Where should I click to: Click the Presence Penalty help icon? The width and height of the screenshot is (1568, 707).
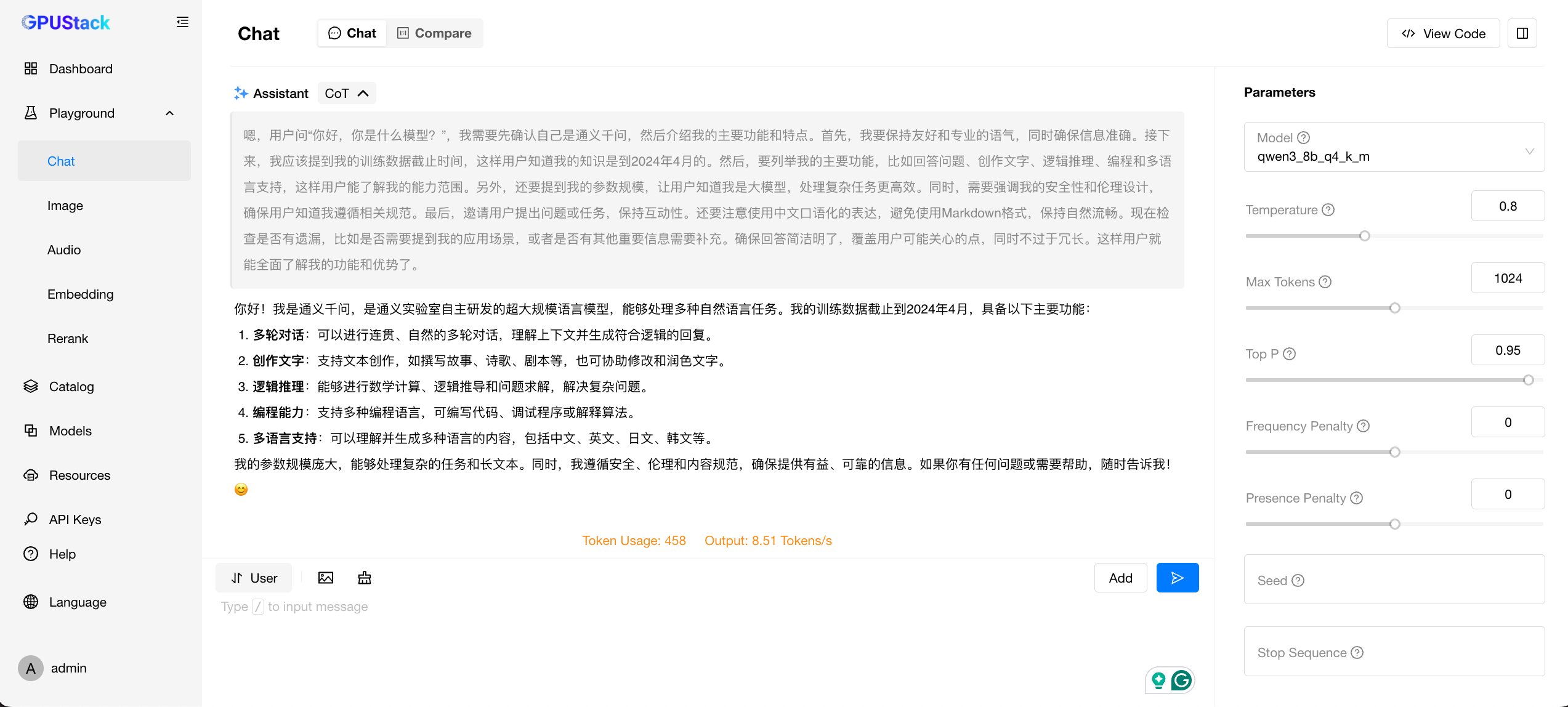pos(1356,498)
